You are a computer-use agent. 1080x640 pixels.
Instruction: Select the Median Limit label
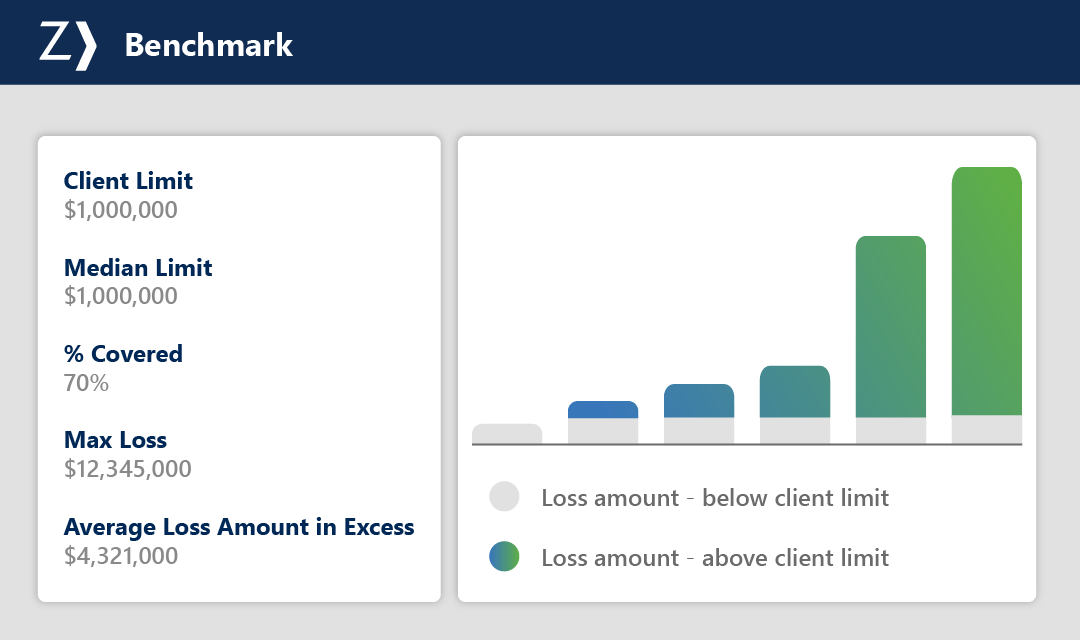[x=138, y=268]
